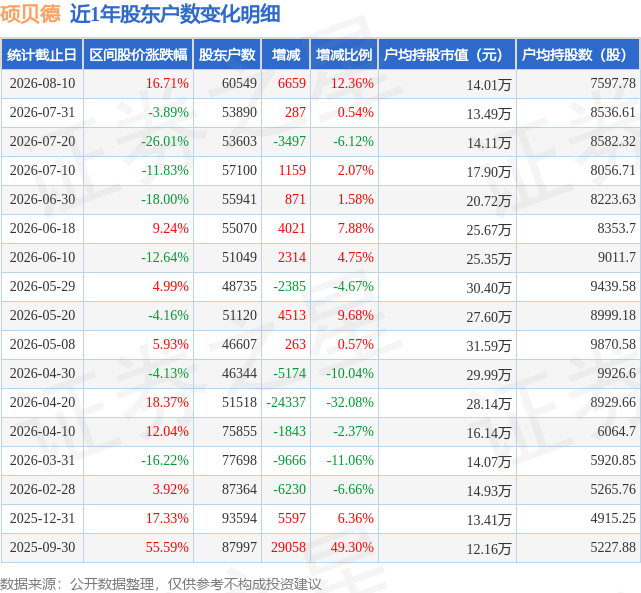The image size is (641, 593).
Task: Click the 股东户数 column header
Action: (x=227, y=54)
